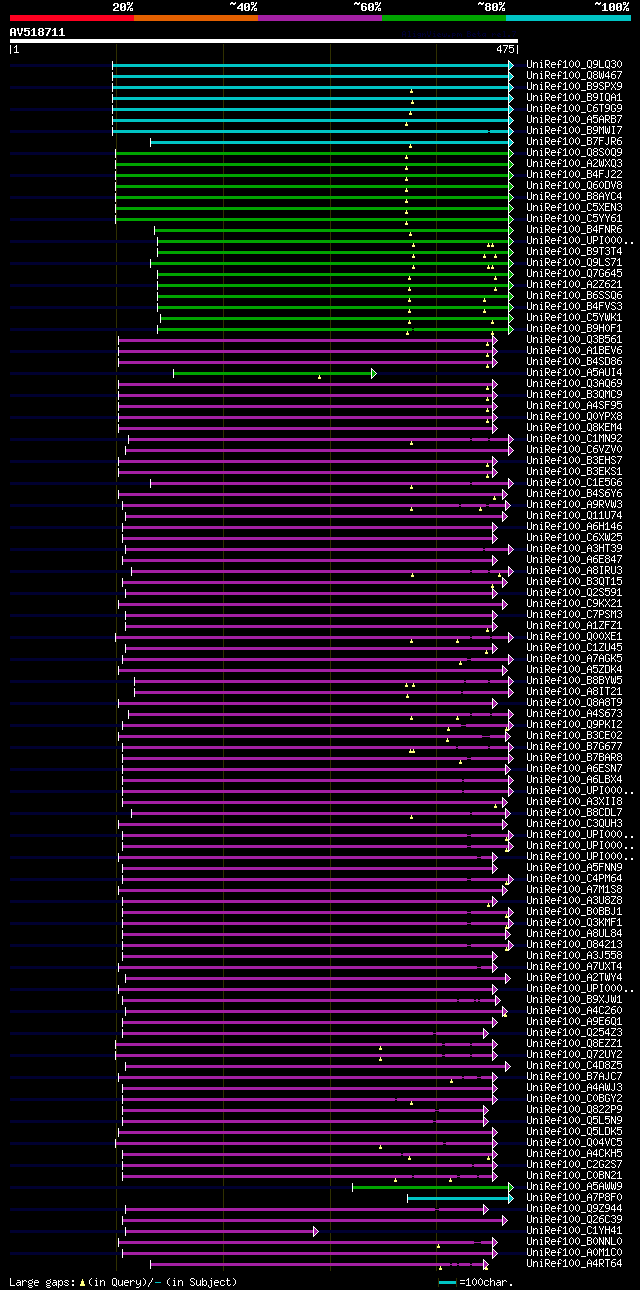Open hit UniRef100_B9H0F1
This screenshot has width=640, height=1290.
(x=574, y=329)
